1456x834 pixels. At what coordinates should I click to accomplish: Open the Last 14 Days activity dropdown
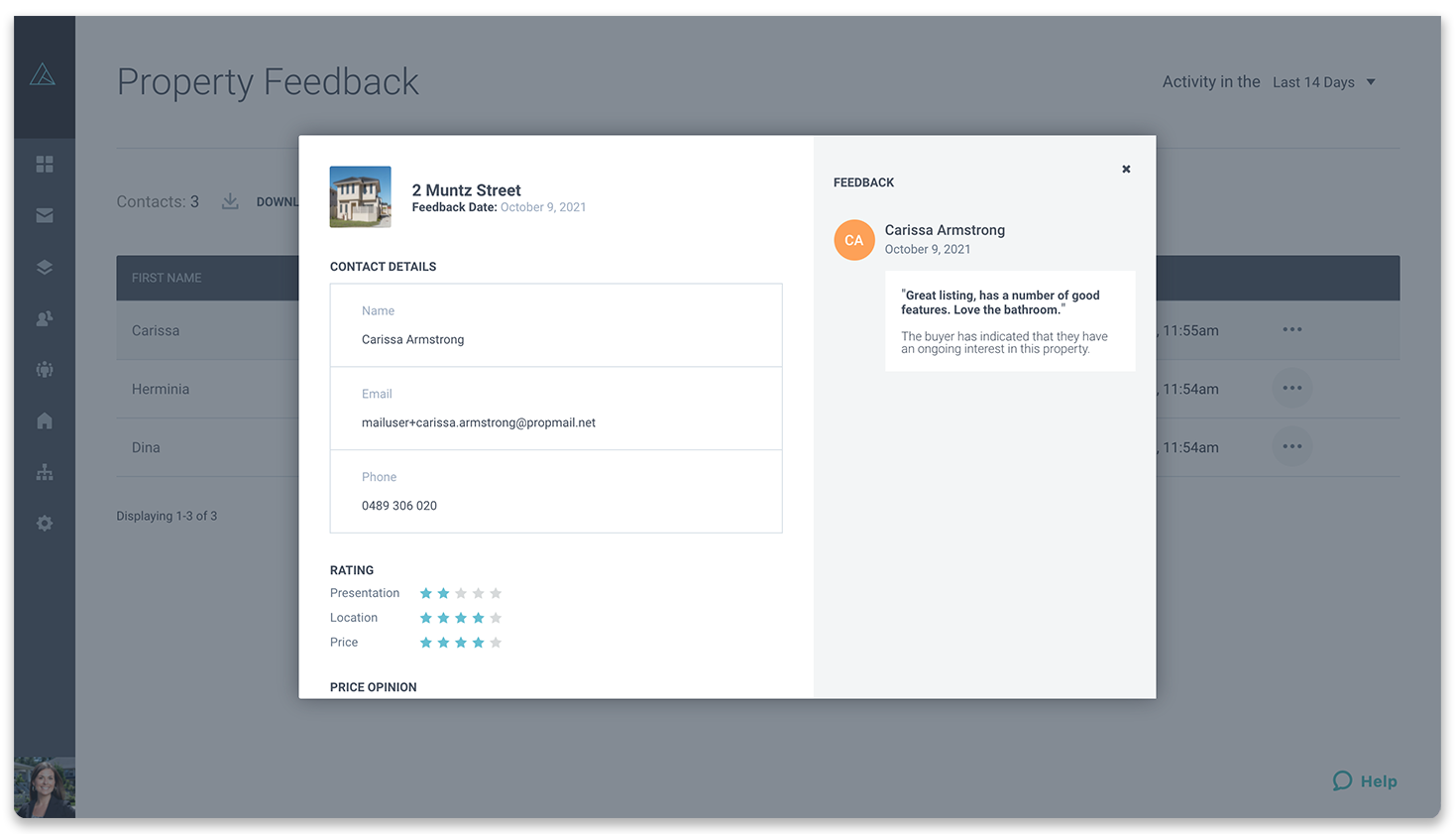click(1323, 82)
